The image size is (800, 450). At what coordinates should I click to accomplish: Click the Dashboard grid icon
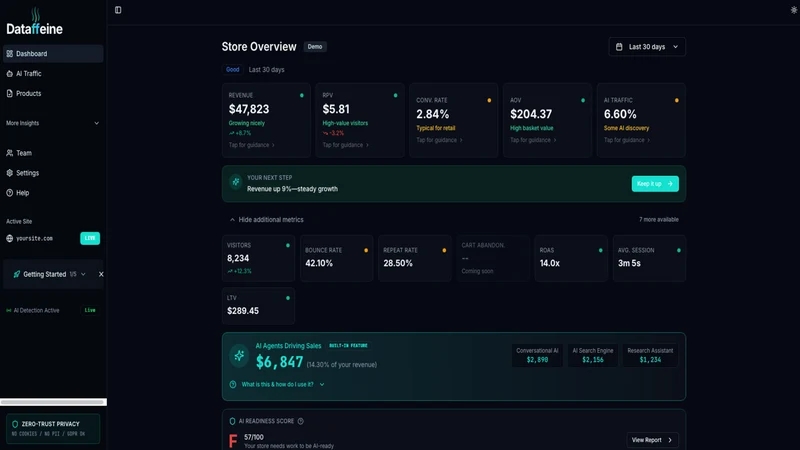(10, 54)
